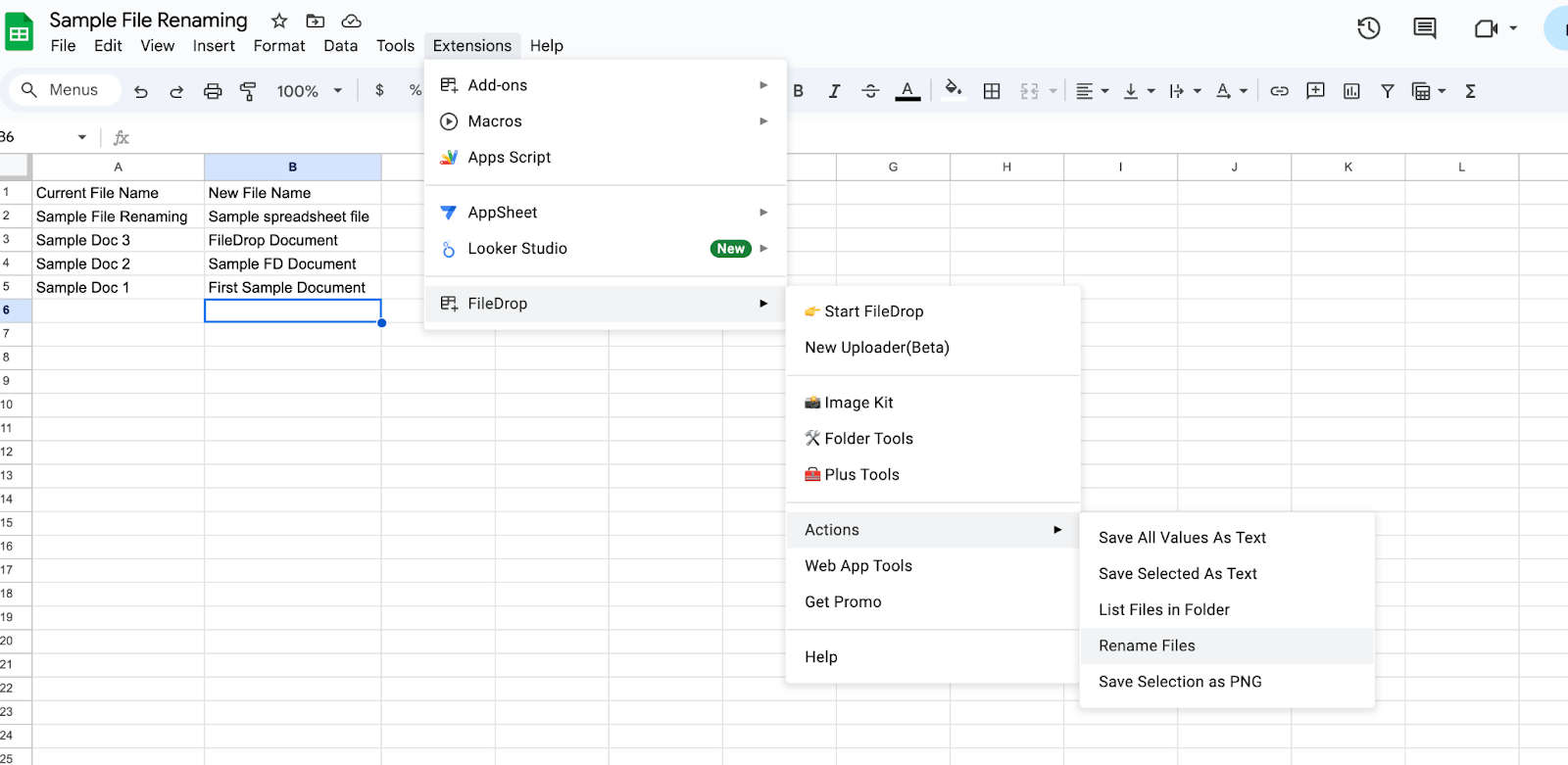Screen dimensions: 1568x765
Task: Open the text color picker
Action: tap(907, 91)
